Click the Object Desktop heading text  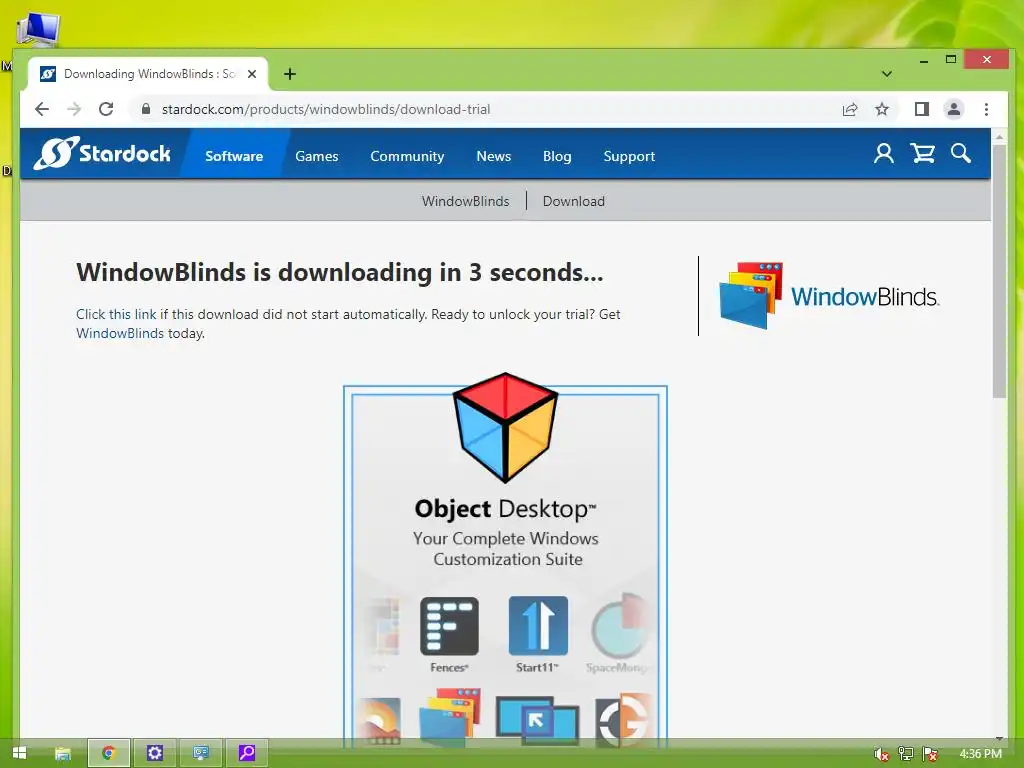point(505,509)
